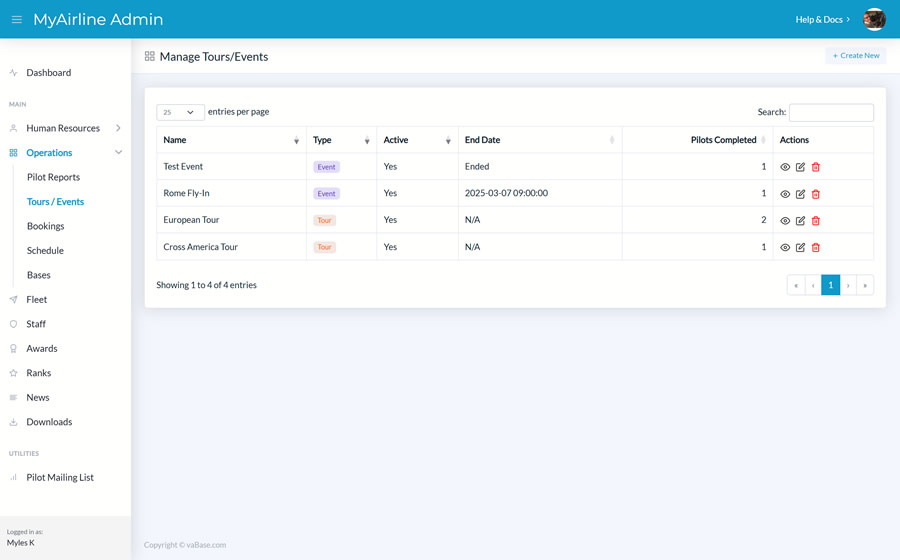Click the Ranks star icon
Screen dimensions: 900x560
click(13, 373)
